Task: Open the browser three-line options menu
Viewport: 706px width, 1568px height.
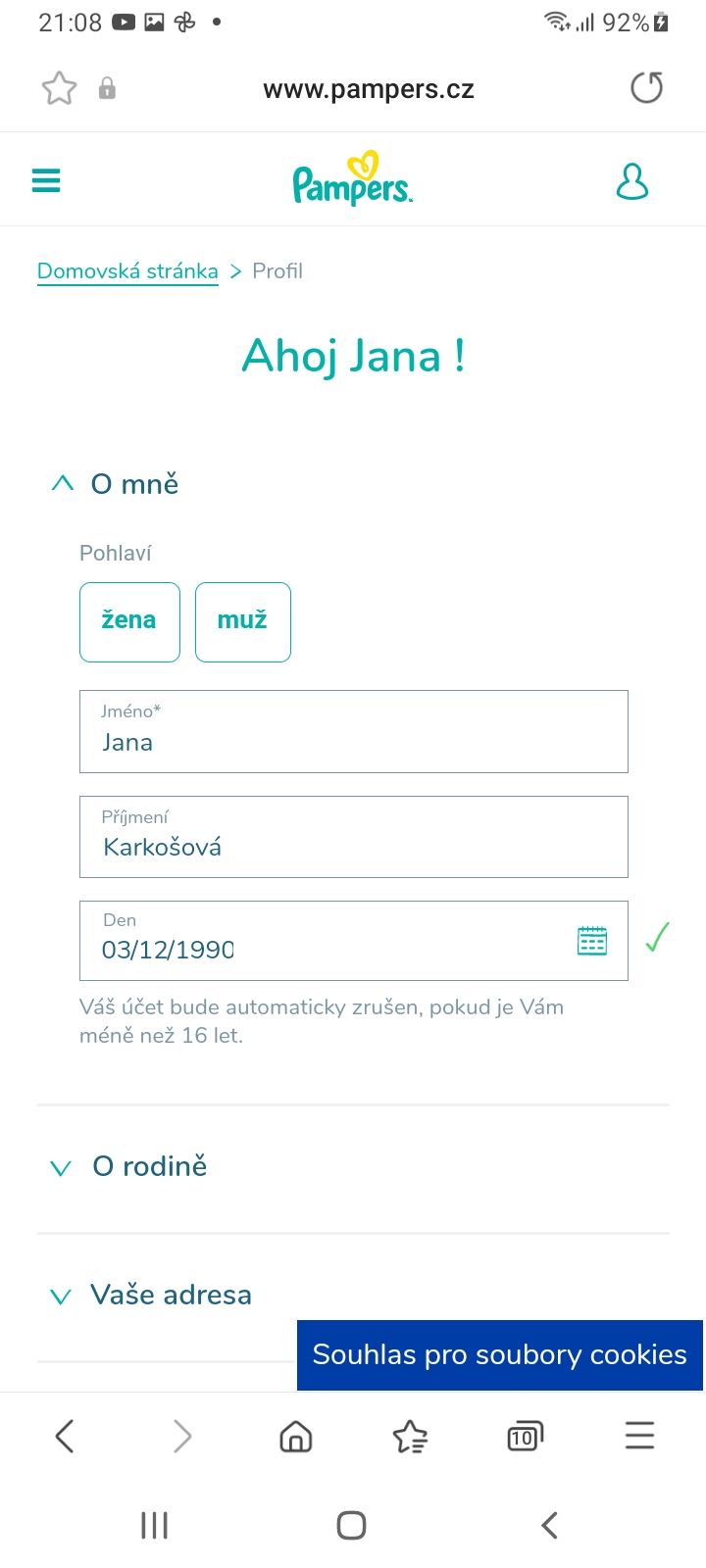Action: (x=639, y=1437)
